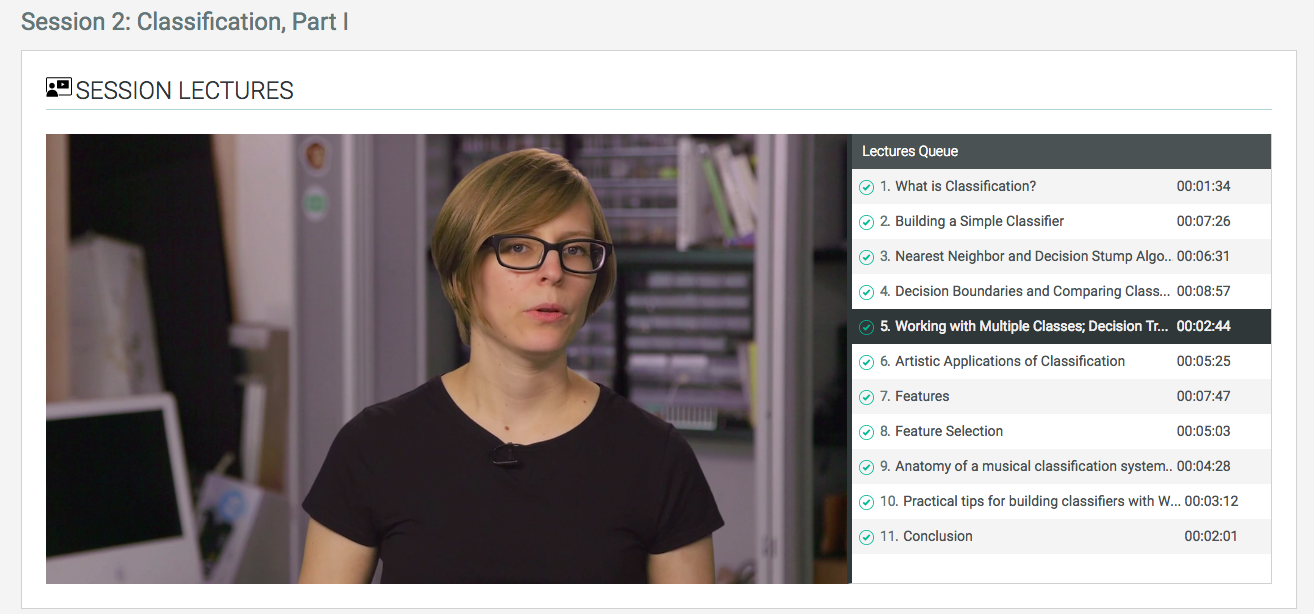This screenshot has height=614, width=1314.
Task: Click the lecture video to play or pause
Action: 447,358
